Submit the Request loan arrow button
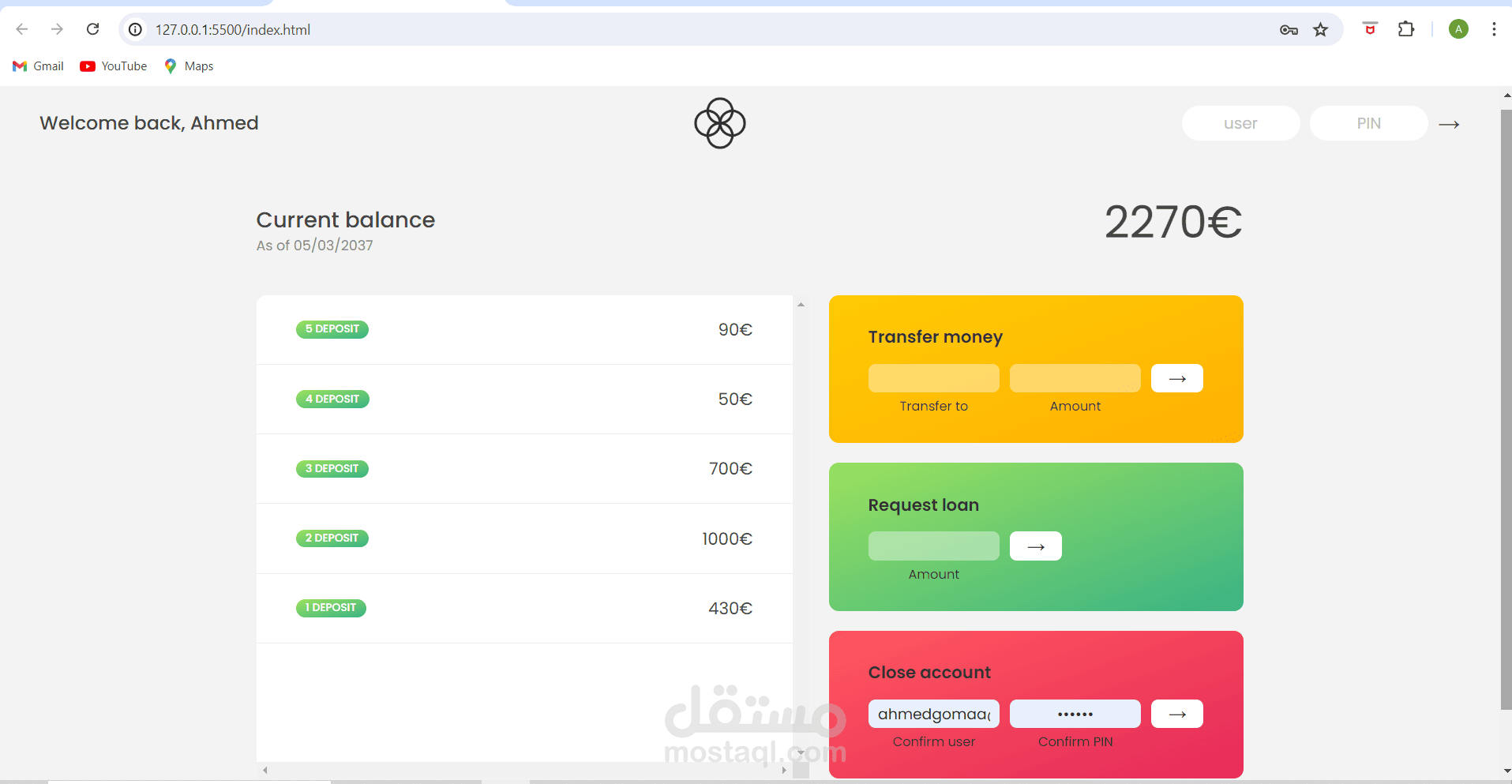Screen dimensions: 1512x784 (1035, 546)
